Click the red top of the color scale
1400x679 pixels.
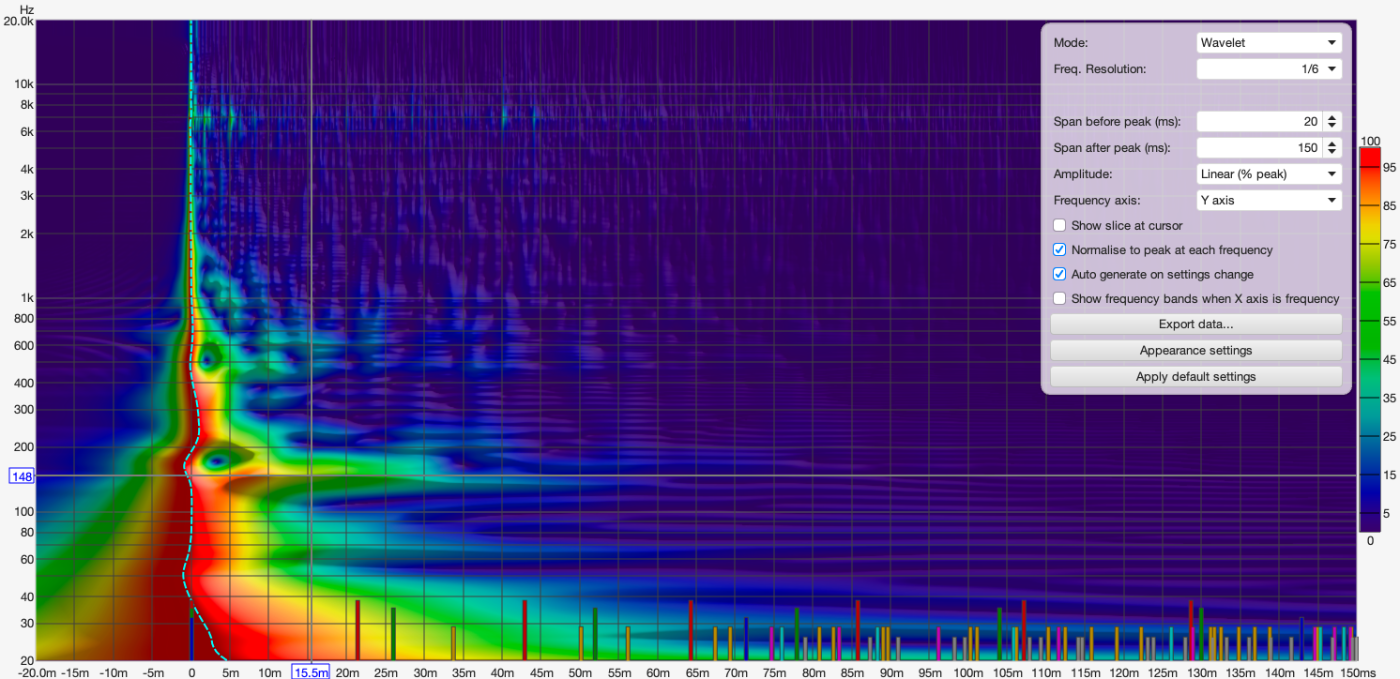click(x=1369, y=154)
